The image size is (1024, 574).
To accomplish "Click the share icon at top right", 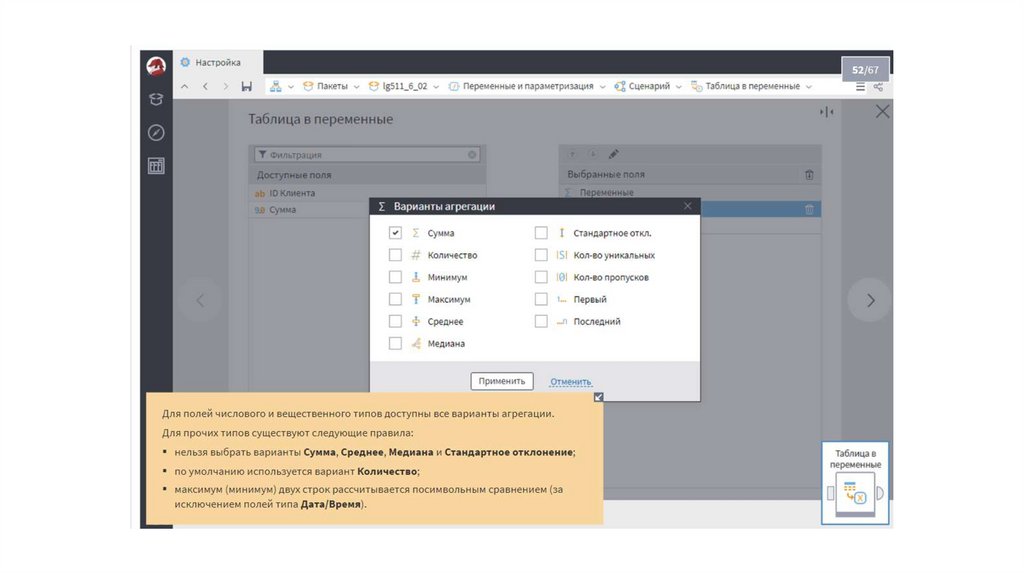I will click(878, 87).
